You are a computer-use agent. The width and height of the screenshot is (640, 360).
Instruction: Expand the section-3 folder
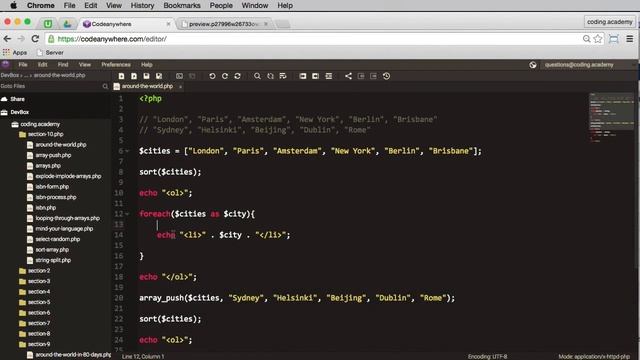tap(35, 281)
